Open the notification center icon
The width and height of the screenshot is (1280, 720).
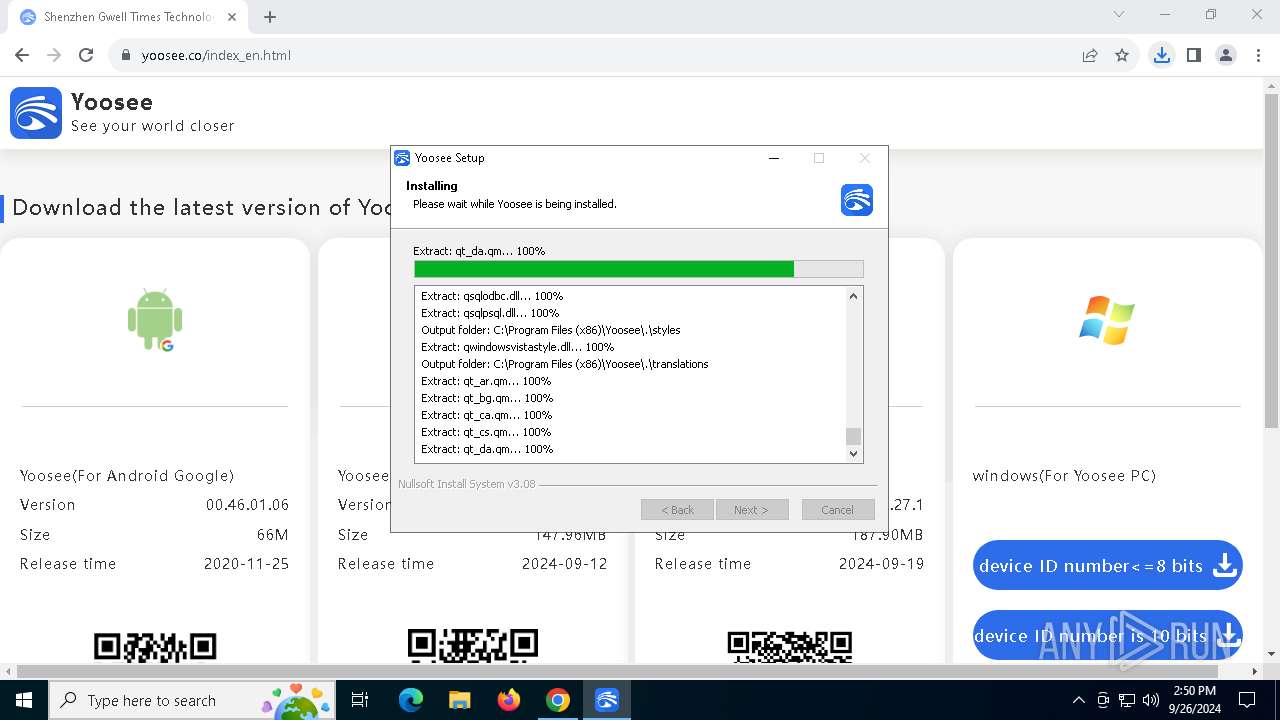tap(1247, 700)
